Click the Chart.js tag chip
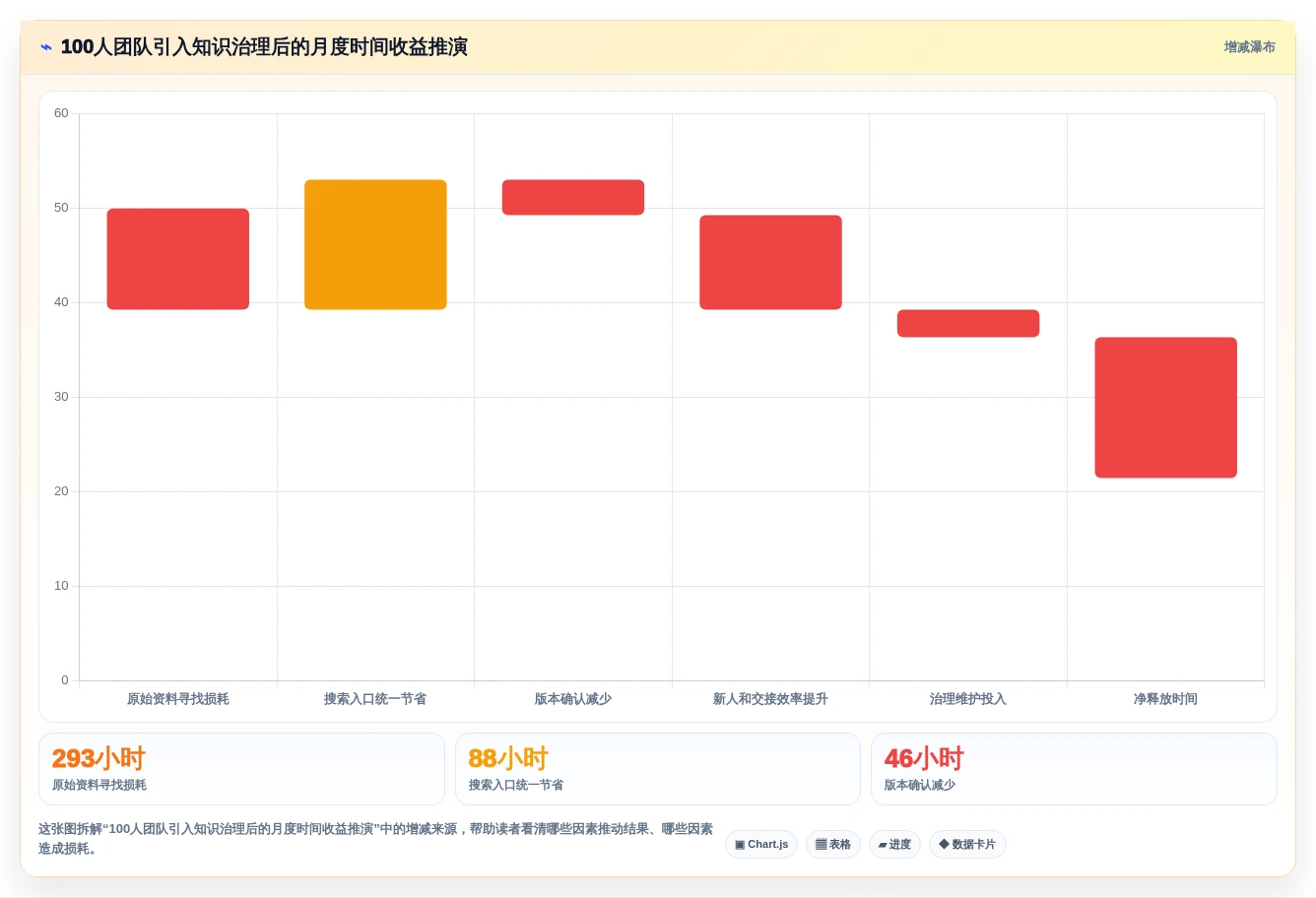Image resolution: width=1316 pixels, height=898 pixels. [x=761, y=845]
